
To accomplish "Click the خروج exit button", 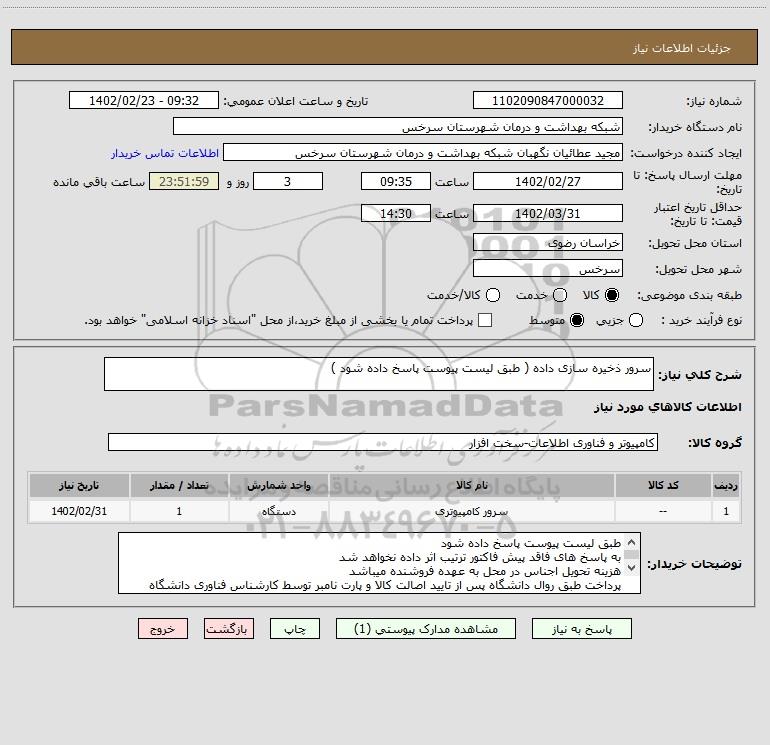I will coord(163,629).
